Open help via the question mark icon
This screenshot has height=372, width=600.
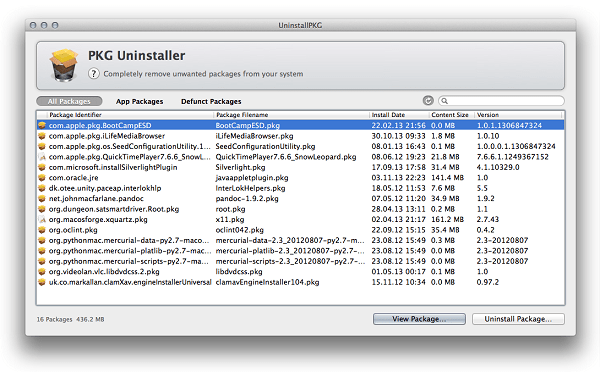(94, 73)
